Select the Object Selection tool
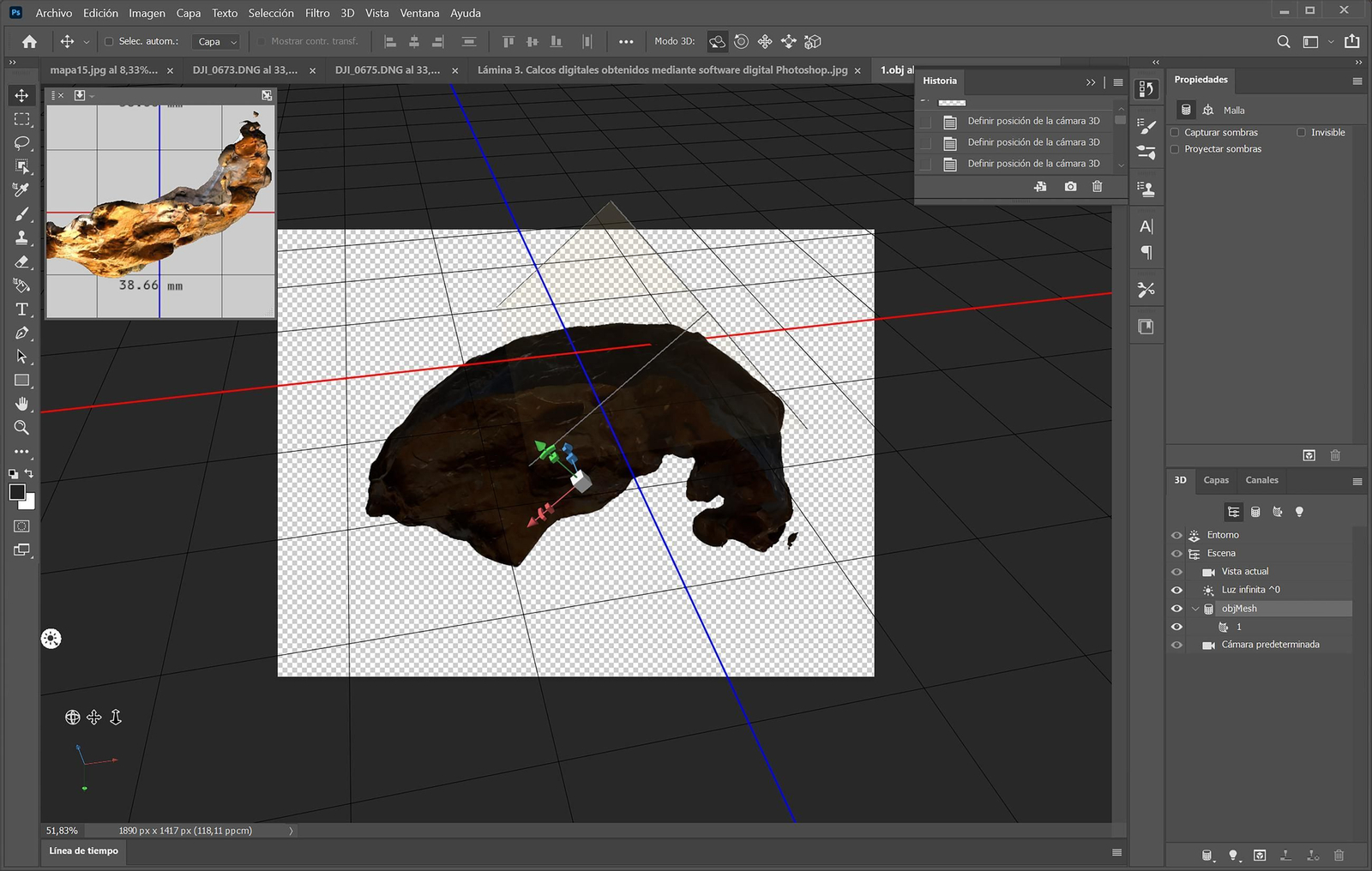 22,166
